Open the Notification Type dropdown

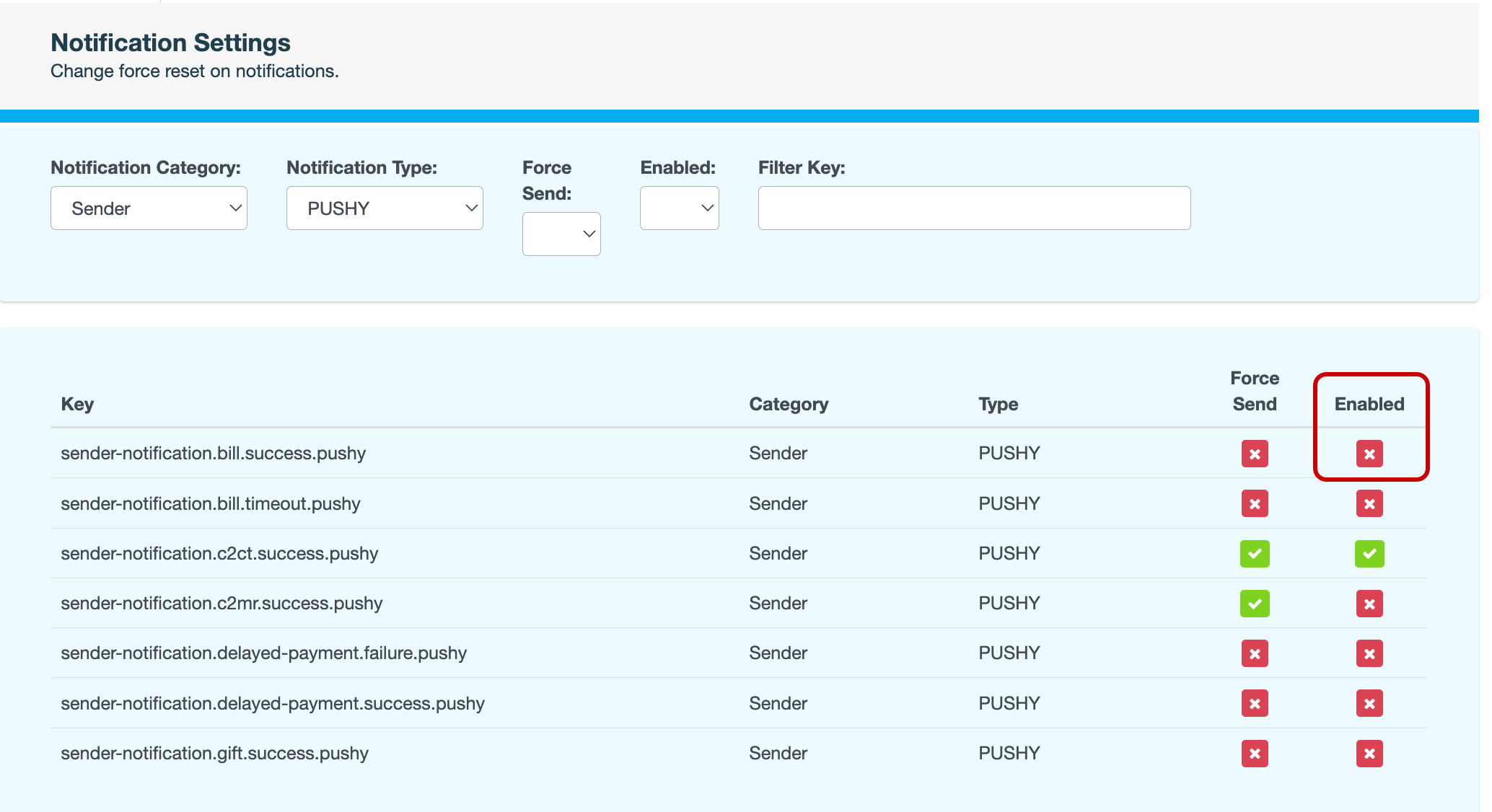pyautogui.click(x=385, y=208)
